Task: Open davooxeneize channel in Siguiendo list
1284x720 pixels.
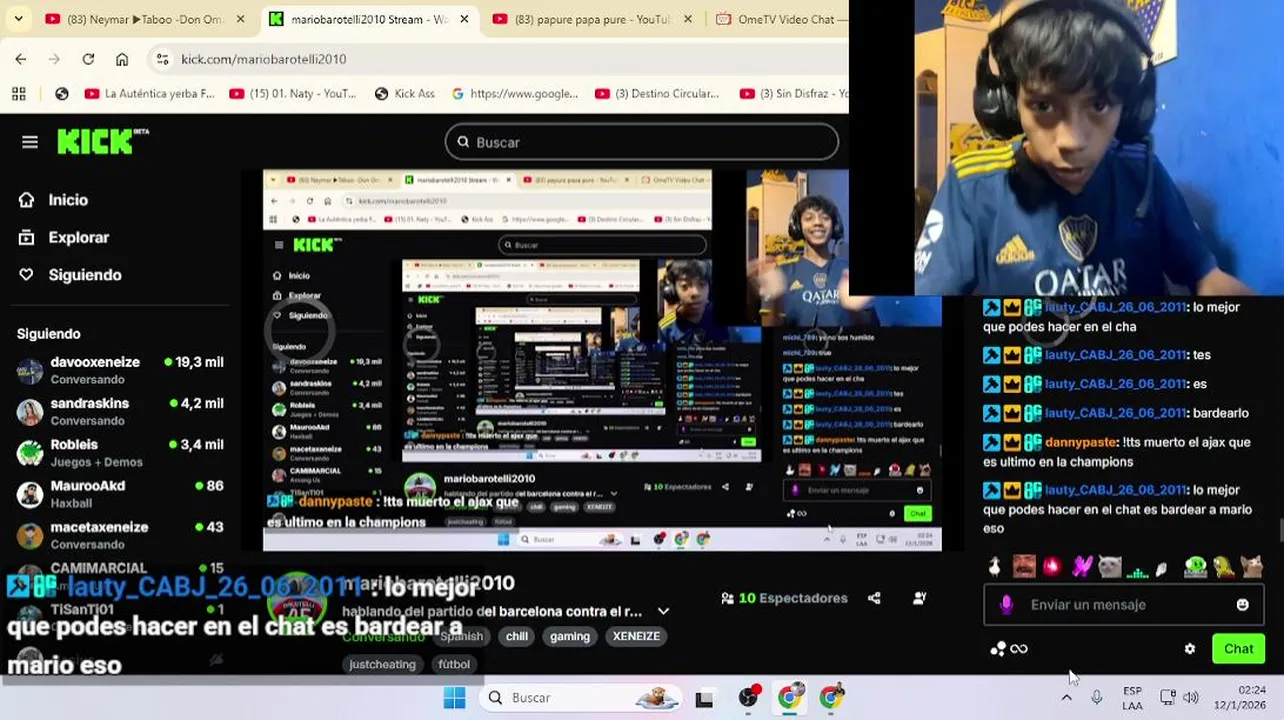Action: click(x=121, y=371)
